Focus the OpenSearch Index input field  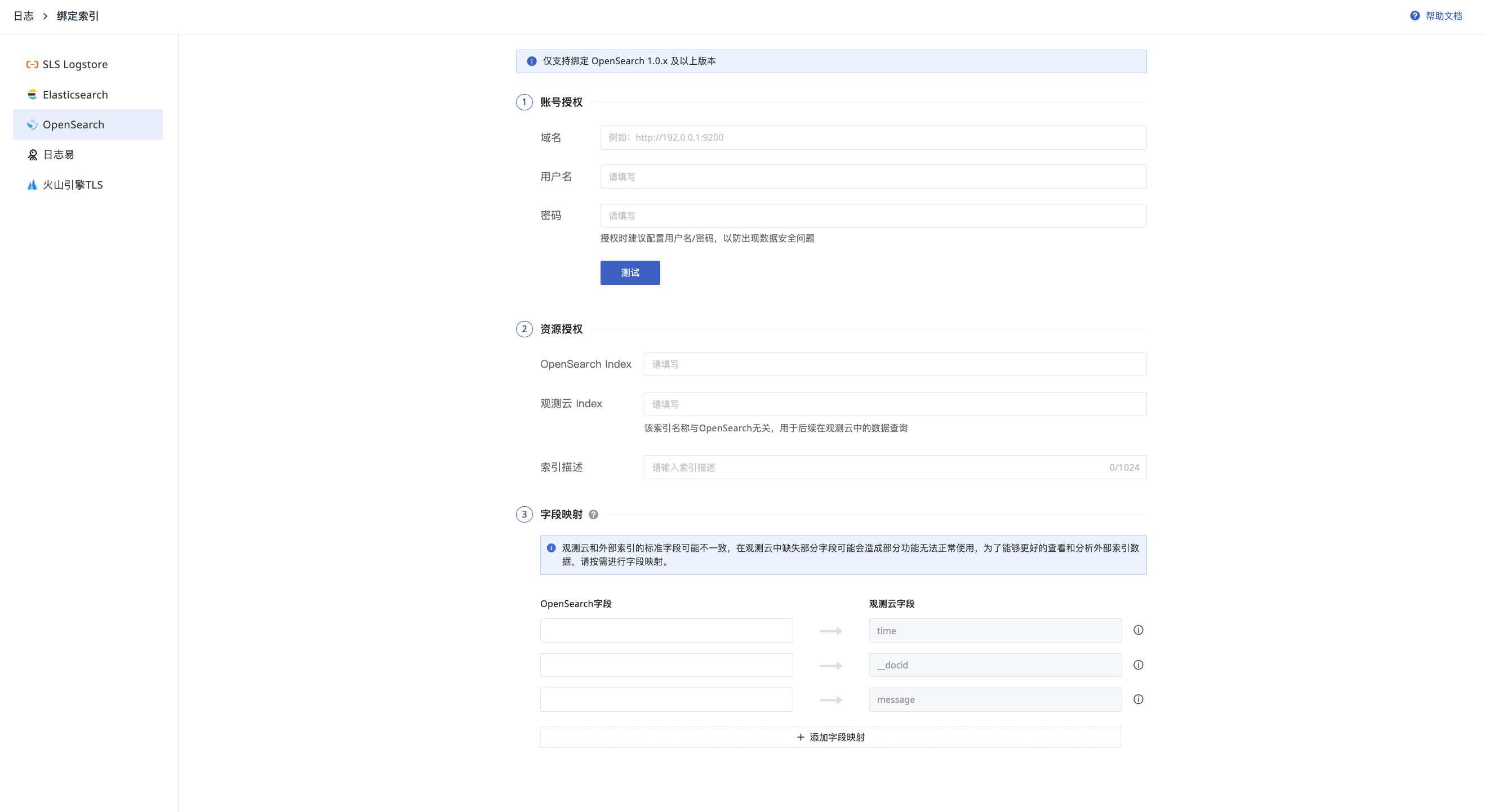coord(894,364)
